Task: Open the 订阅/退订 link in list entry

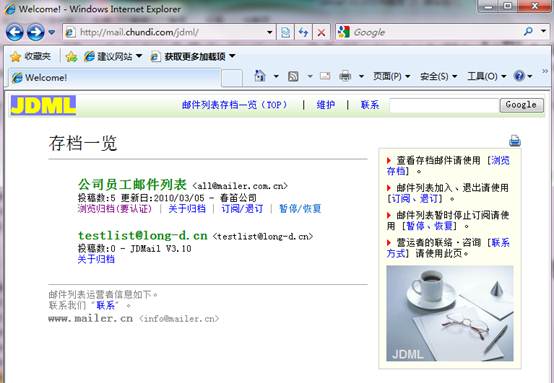Action: tap(242, 208)
